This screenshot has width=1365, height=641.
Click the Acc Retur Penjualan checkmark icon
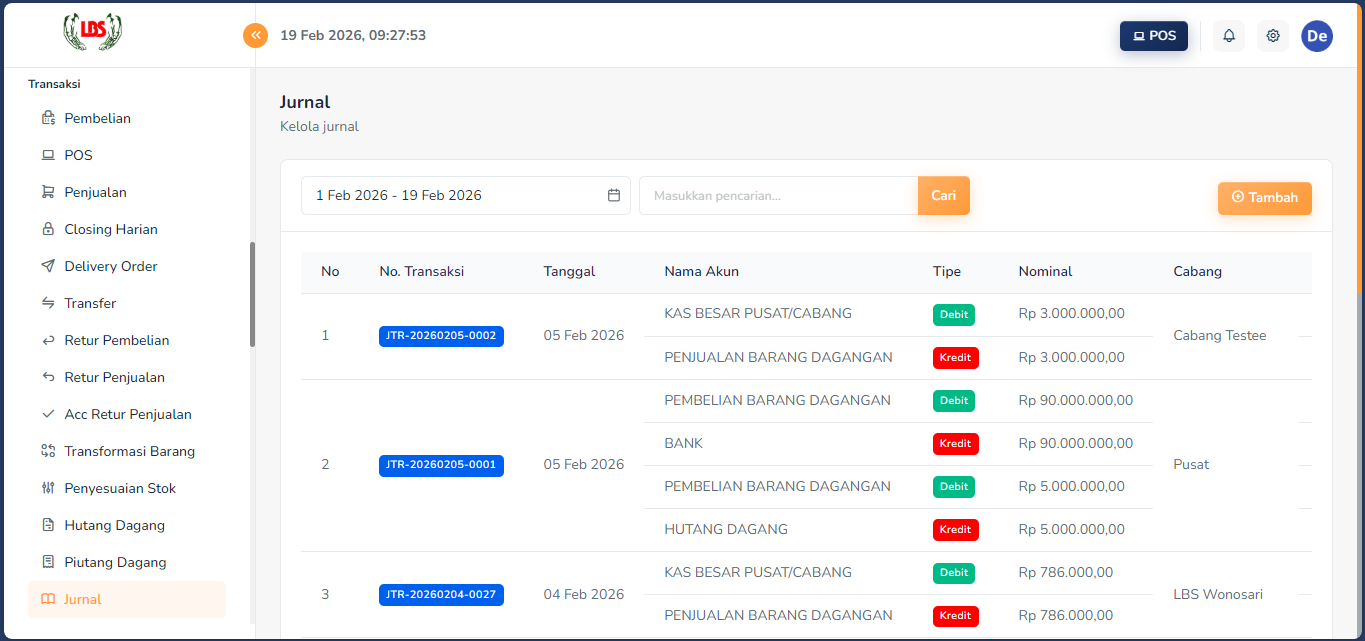click(48, 414)
